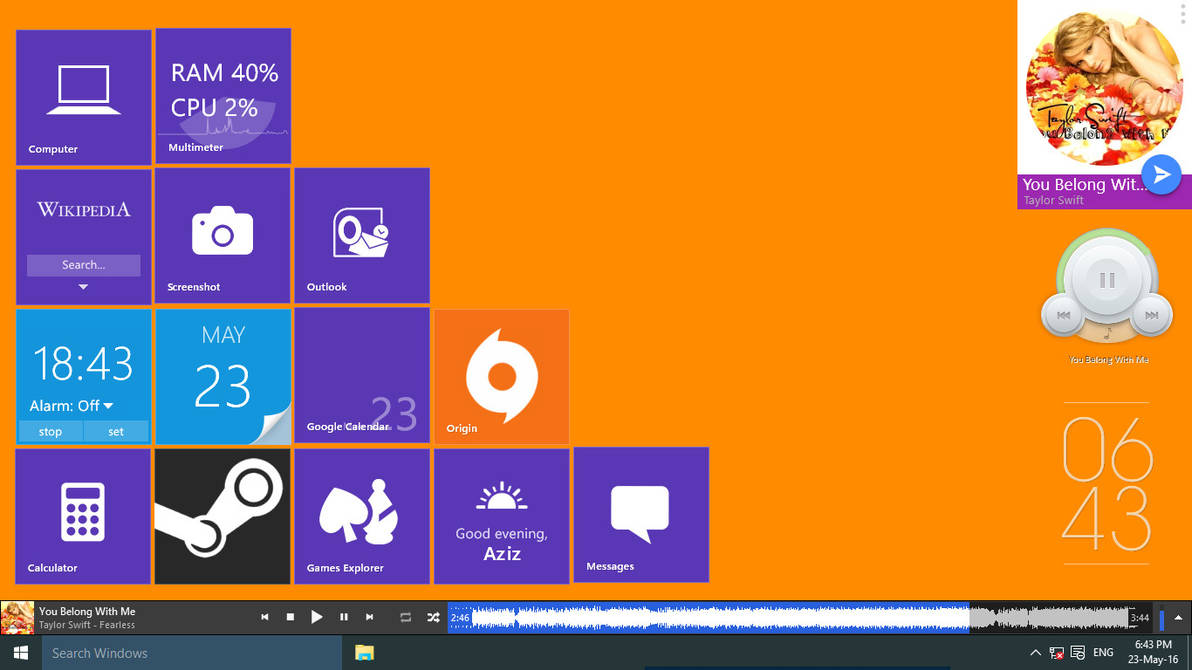Click the alarm stop button
This screenshot has width=1192, height=670.
[x=50, y=431]
